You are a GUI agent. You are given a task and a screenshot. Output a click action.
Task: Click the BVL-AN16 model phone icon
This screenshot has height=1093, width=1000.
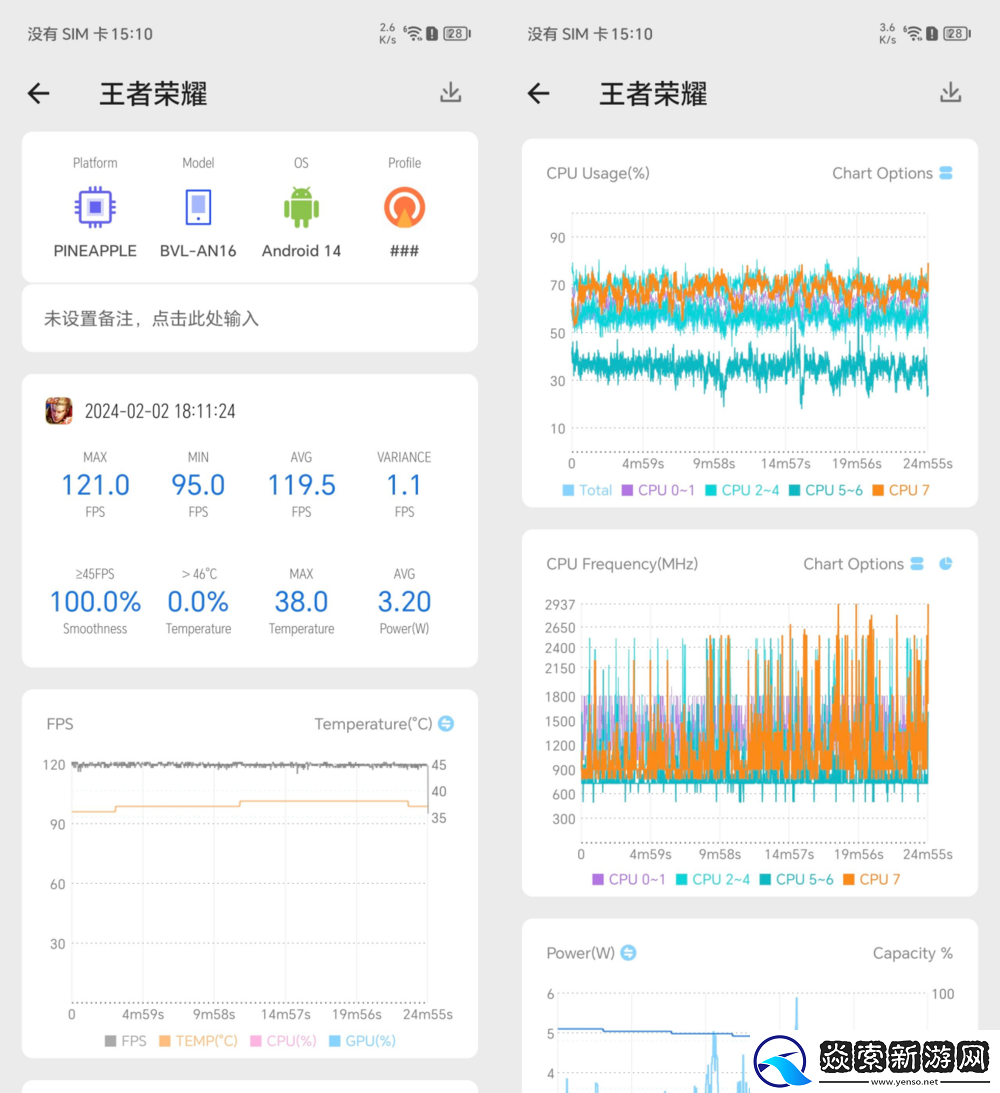click(197, 207)
